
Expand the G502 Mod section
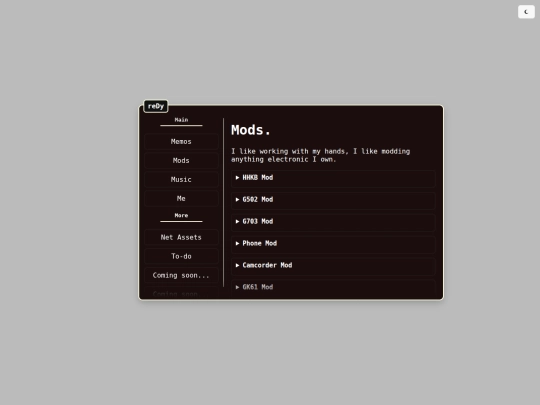point(333,200)
